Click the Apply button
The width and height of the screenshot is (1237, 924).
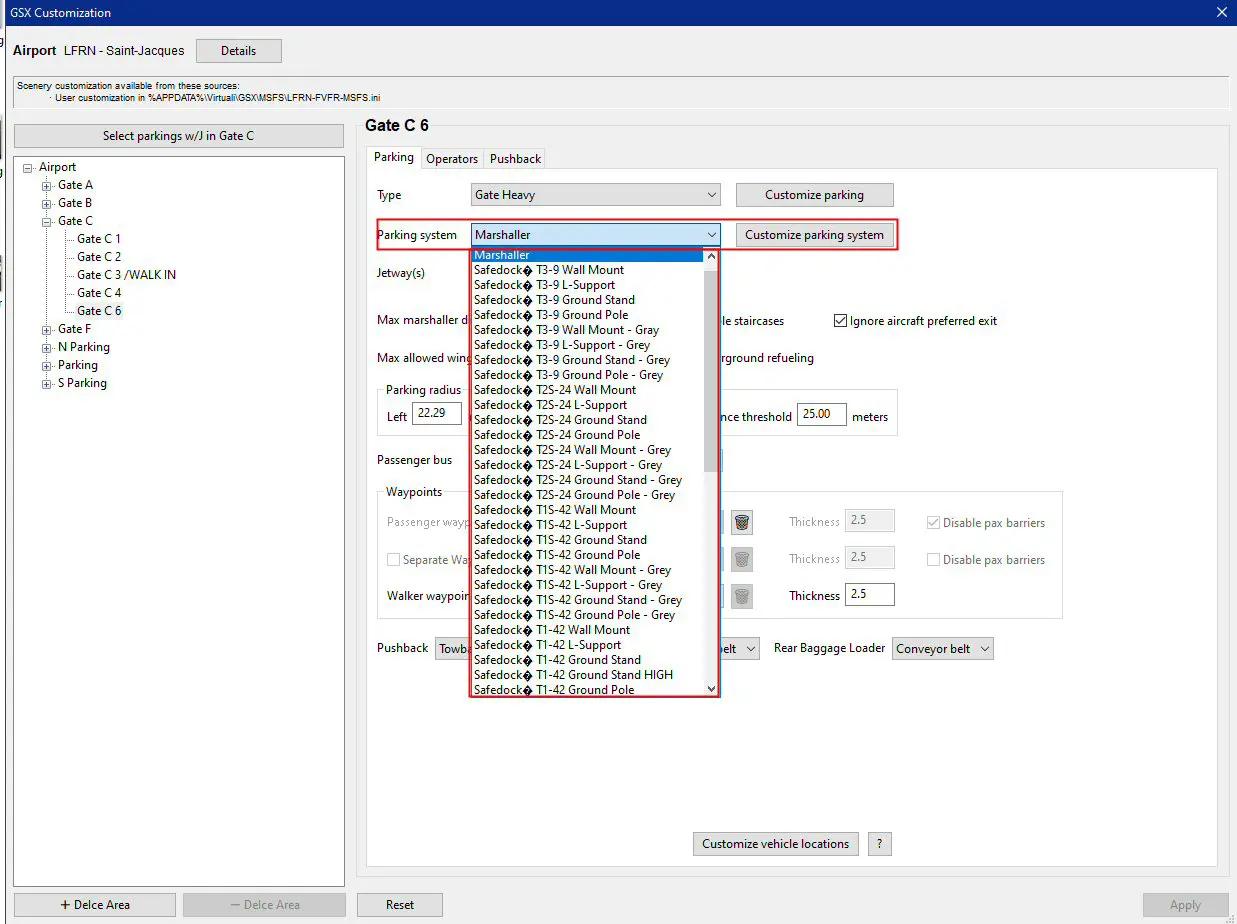[1186, 905]
